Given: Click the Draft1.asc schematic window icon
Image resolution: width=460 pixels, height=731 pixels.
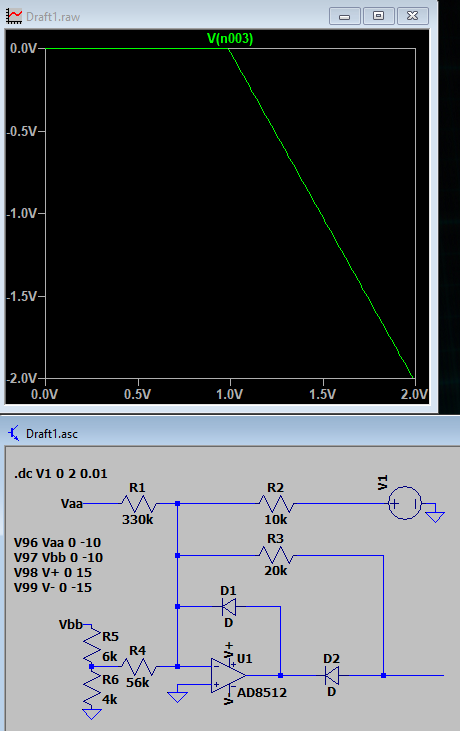Looking at the screenshot, I should [x=14, y=433].
